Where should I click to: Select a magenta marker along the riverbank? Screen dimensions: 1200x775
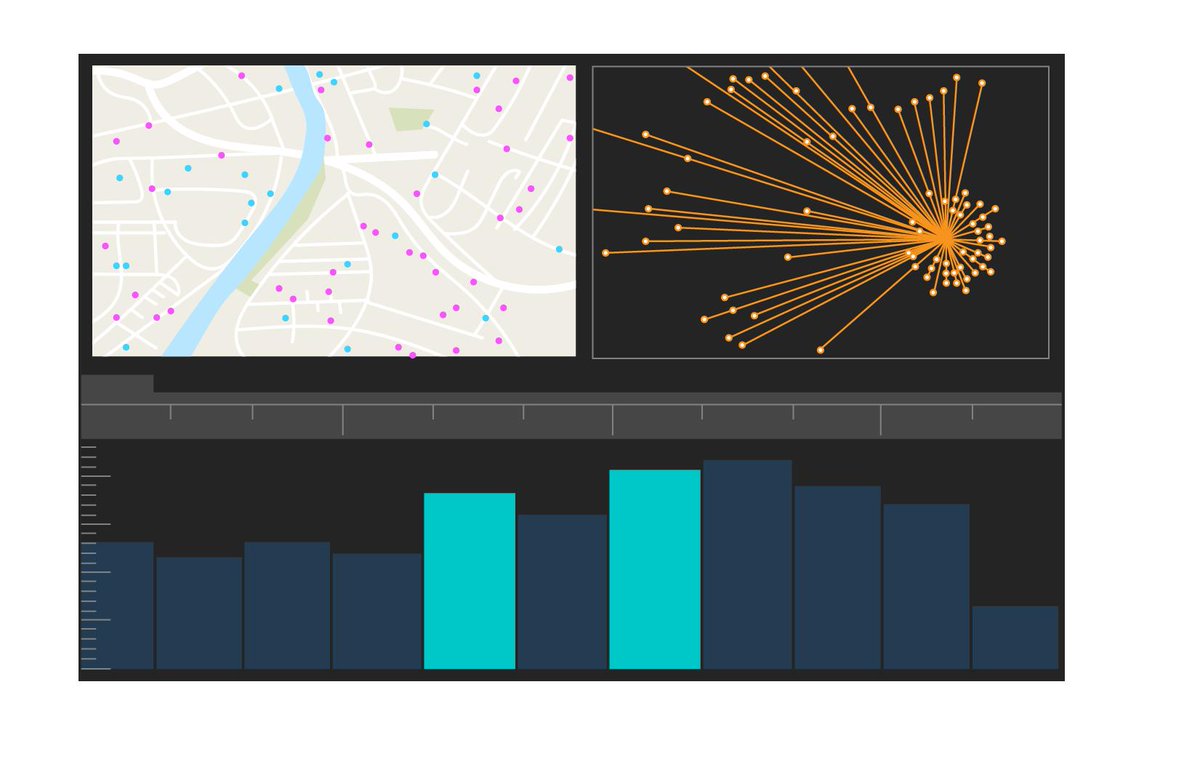pyautogui.click(x=327, y=136)
